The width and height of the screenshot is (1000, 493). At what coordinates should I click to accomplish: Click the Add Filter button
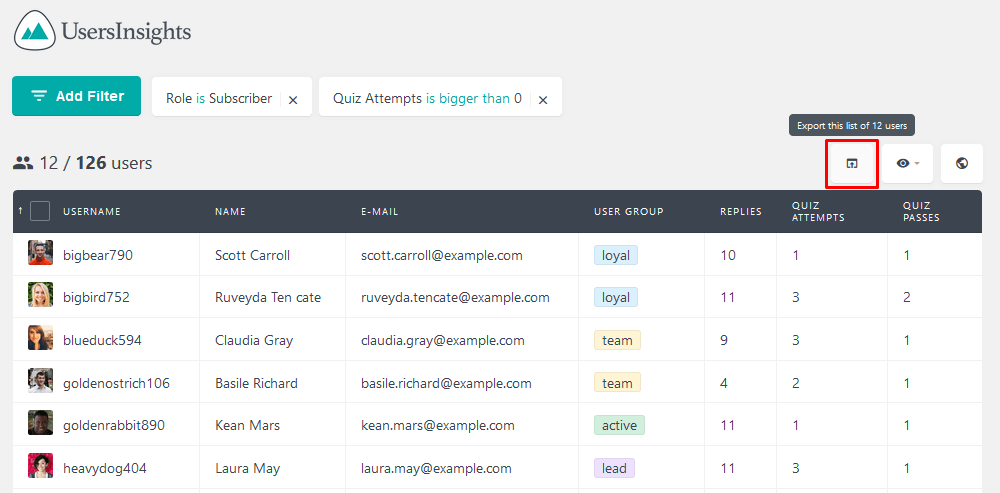(77, 96)
